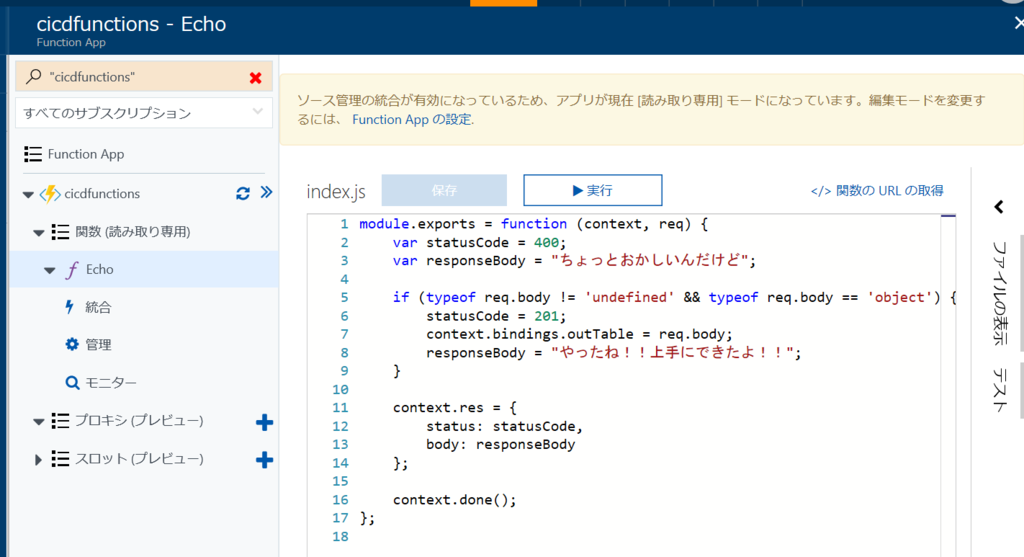The image size is (1024, 557).
Task: Close the blade with top-right X
Action: (1019, 24)
